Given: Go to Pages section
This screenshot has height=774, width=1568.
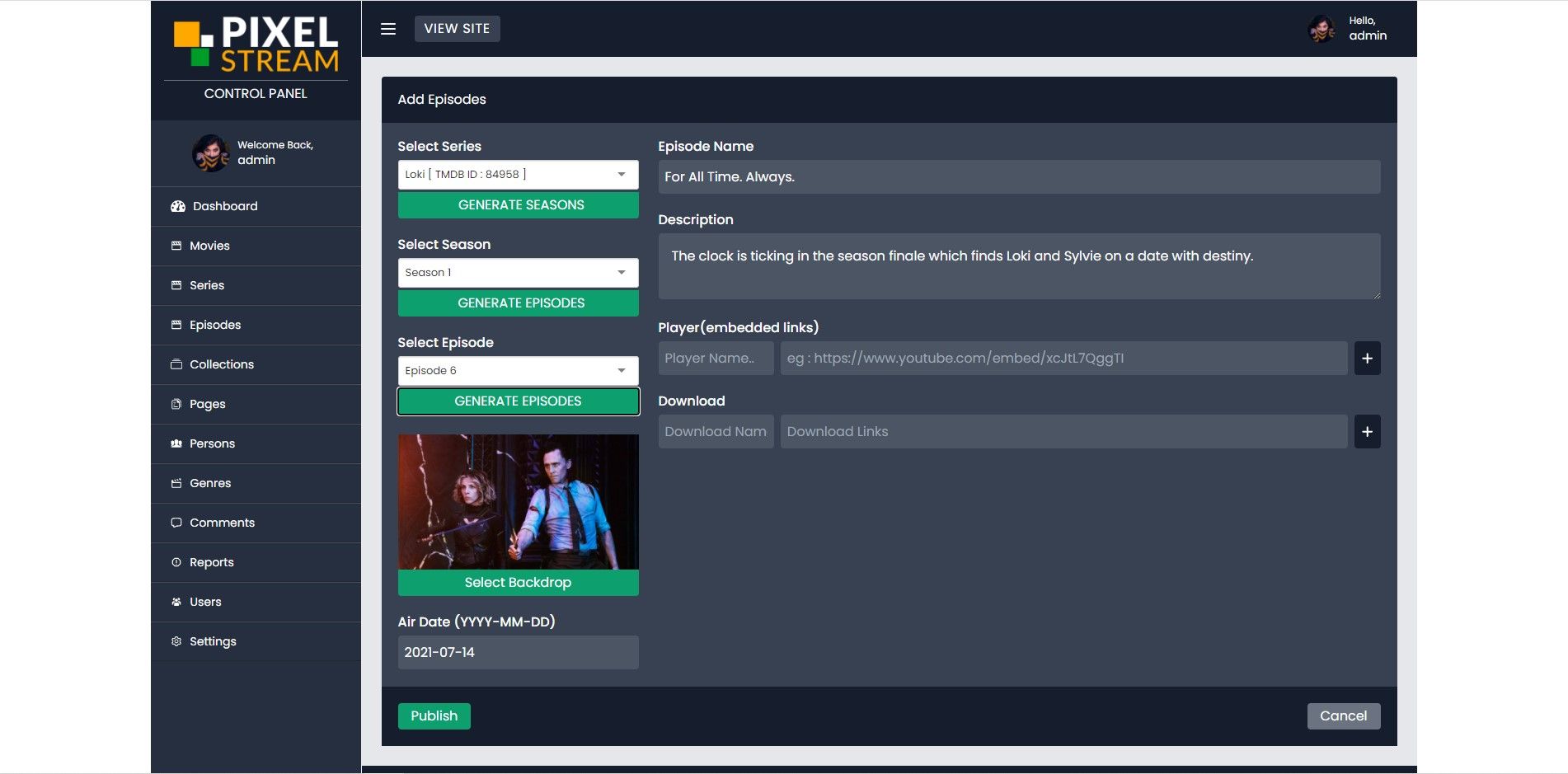Looking at the screenshot, I should (x=256, y=404).
